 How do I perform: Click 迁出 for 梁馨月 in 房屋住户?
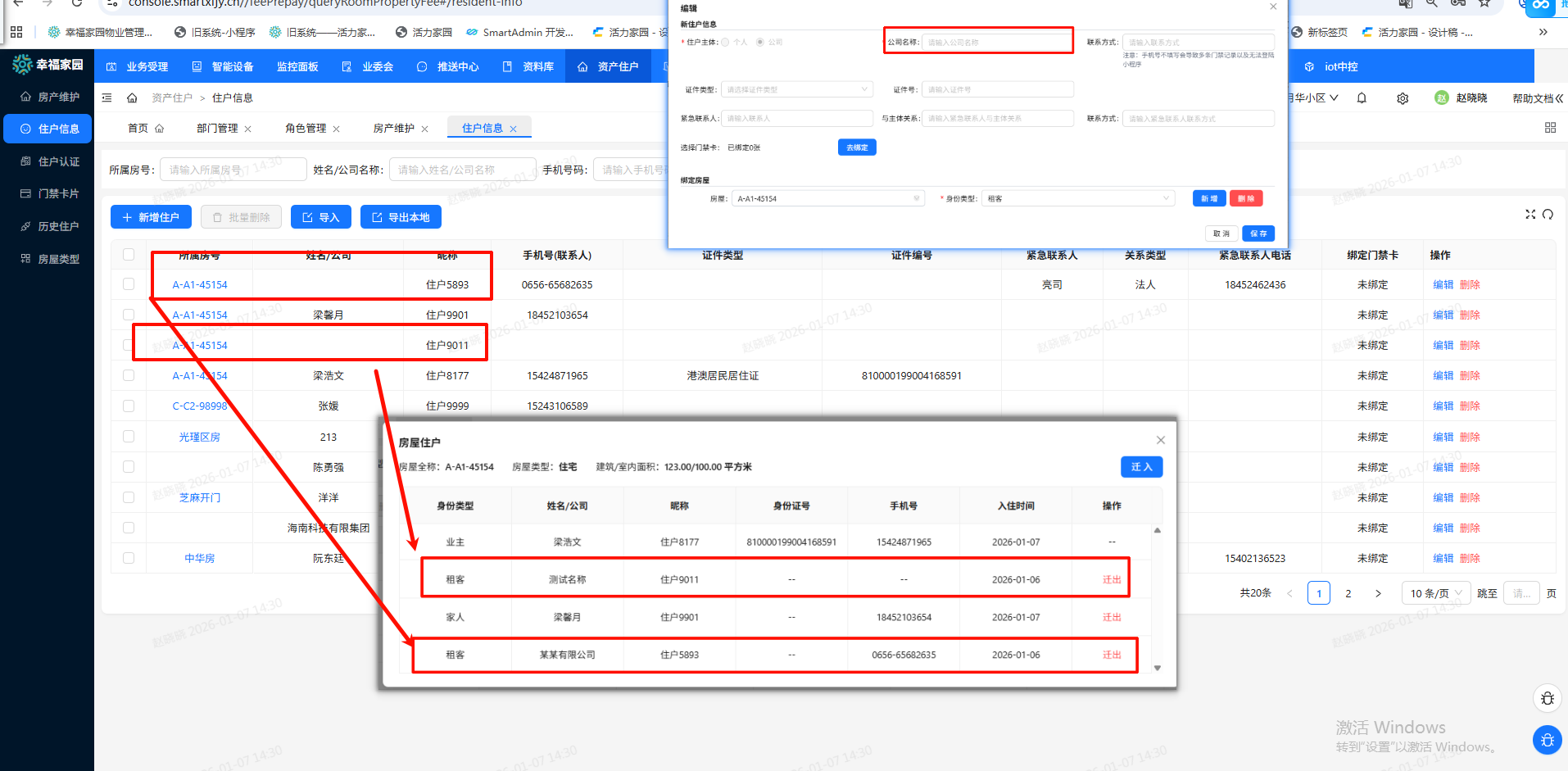tap(1112, 617)
